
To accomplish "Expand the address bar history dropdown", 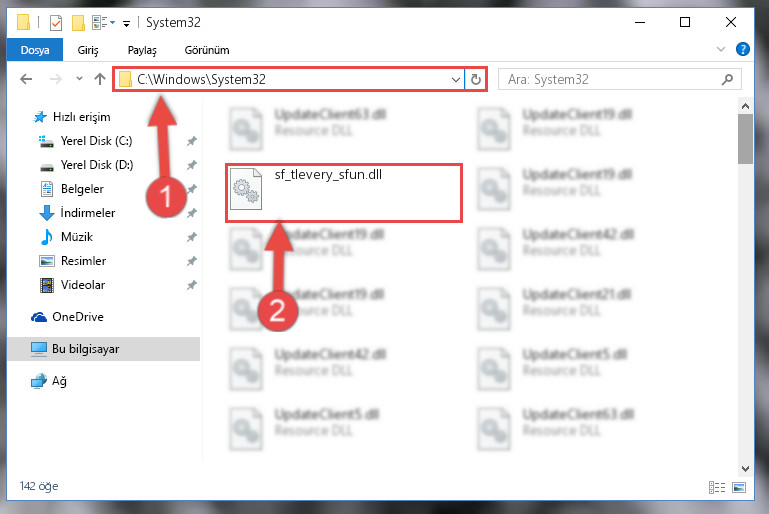I will coord(456,79).
